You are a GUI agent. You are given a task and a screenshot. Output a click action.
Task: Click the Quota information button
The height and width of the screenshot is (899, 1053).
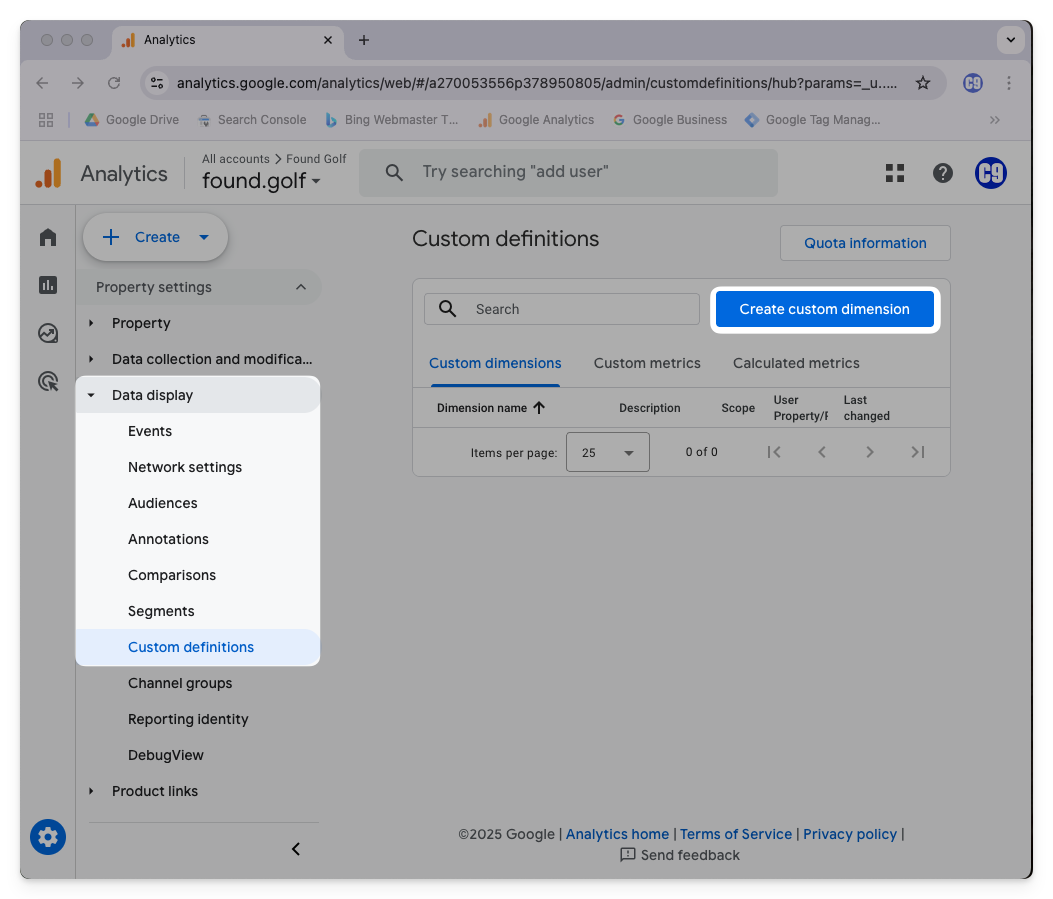click(x=865, y=243)
